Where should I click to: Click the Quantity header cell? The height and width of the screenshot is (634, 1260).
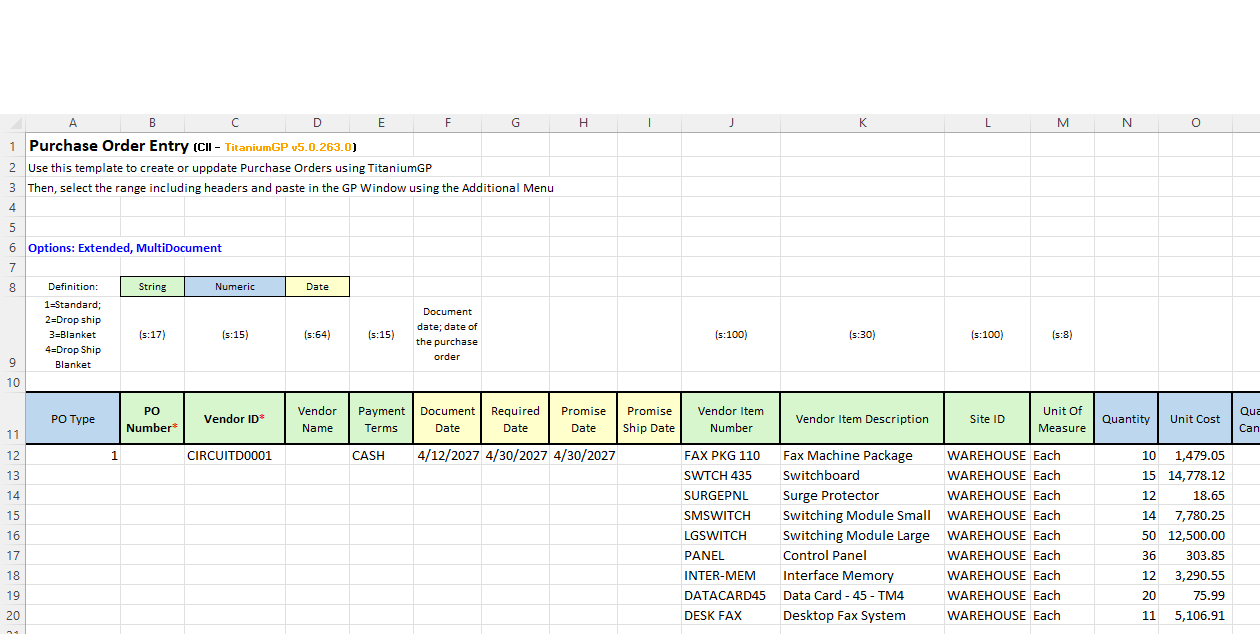[x=1126, y=419]
